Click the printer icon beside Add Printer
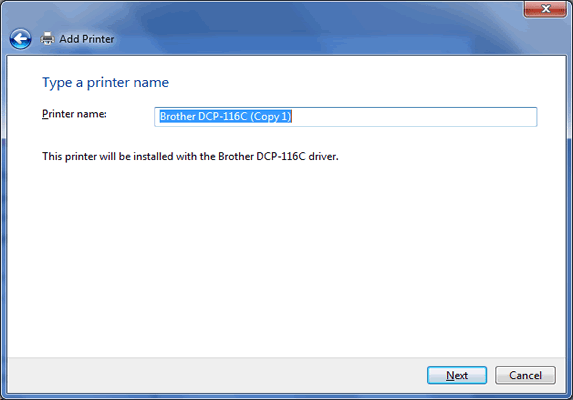 coord(47,38)
